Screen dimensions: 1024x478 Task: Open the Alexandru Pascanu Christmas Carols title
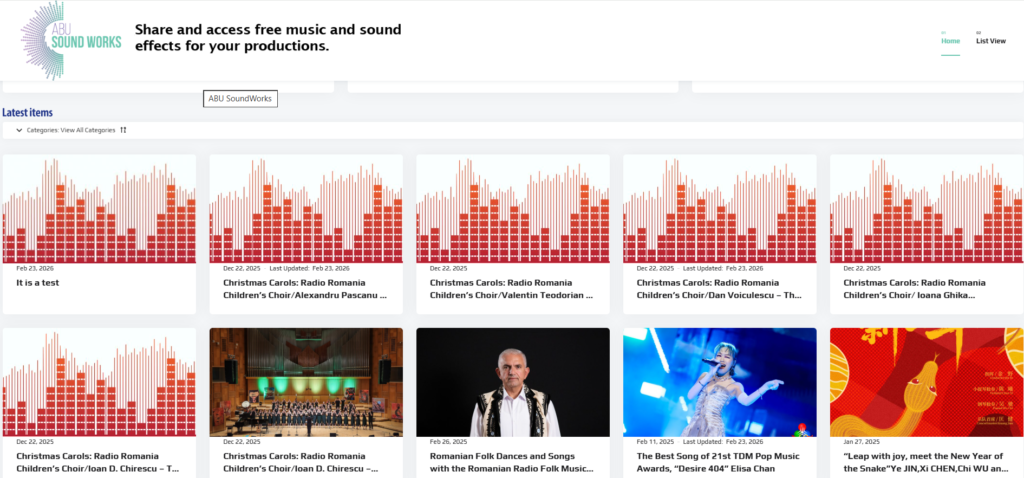304,289
